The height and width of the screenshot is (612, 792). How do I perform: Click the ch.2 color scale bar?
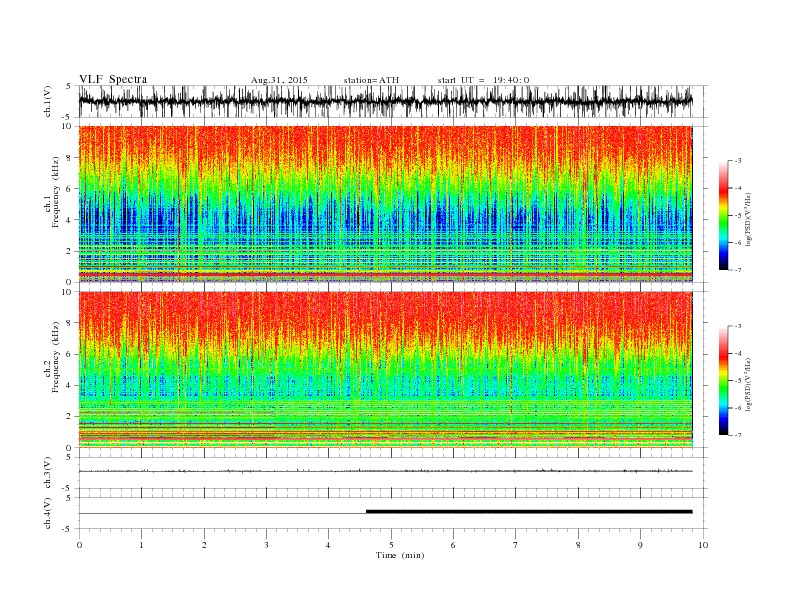pos(723,380)
